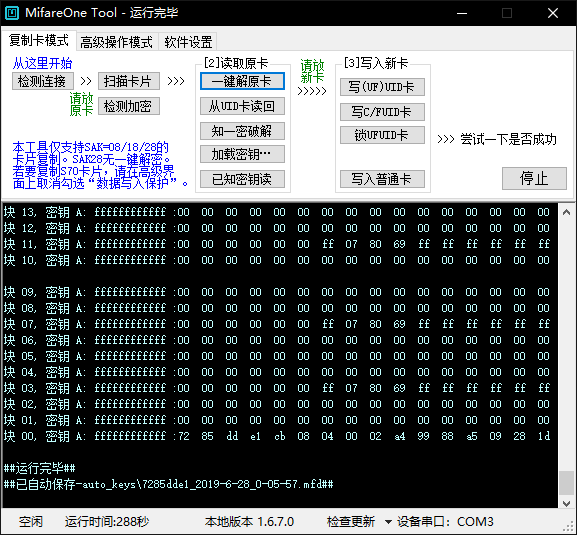Stop the operation with 停止

534,179
